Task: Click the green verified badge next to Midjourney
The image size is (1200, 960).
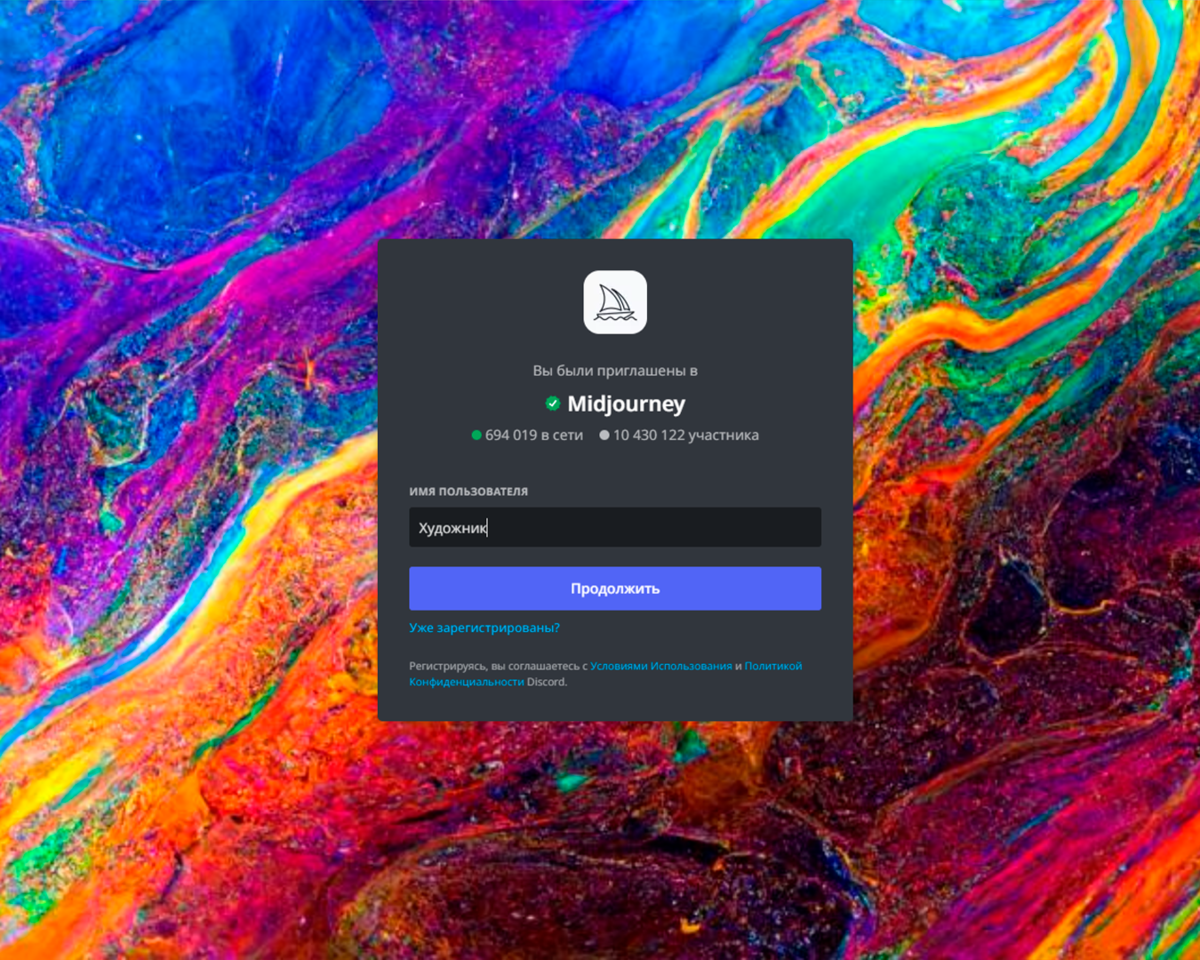Action: [x=553, y=403]
